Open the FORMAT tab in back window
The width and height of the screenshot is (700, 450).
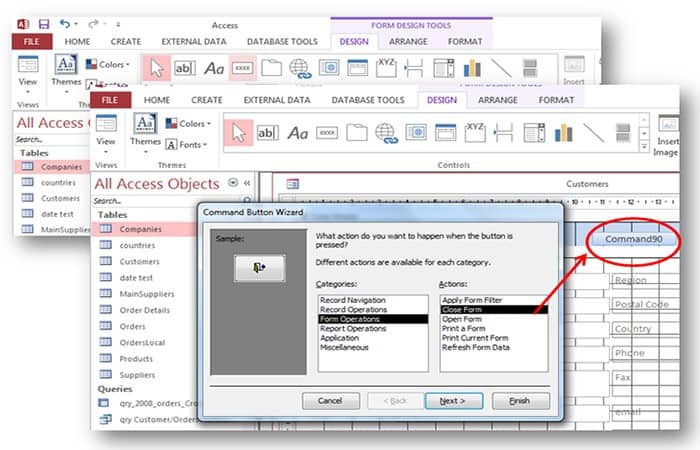click(465, 42)
